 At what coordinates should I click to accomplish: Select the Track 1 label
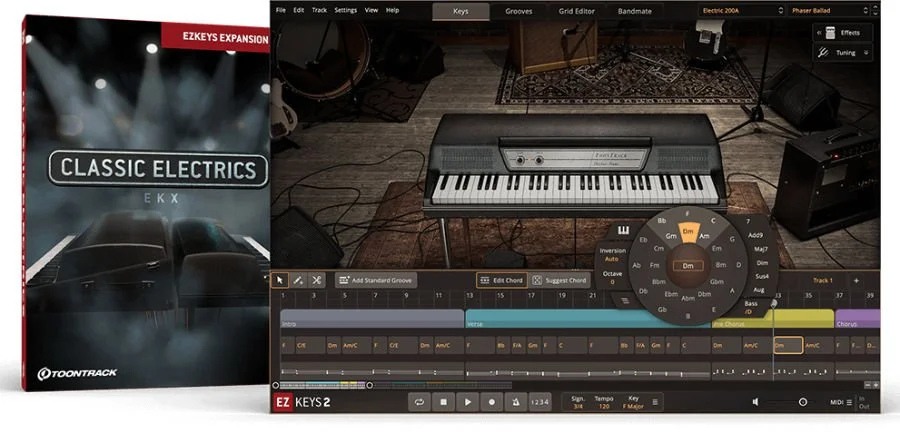click(822, 281)
